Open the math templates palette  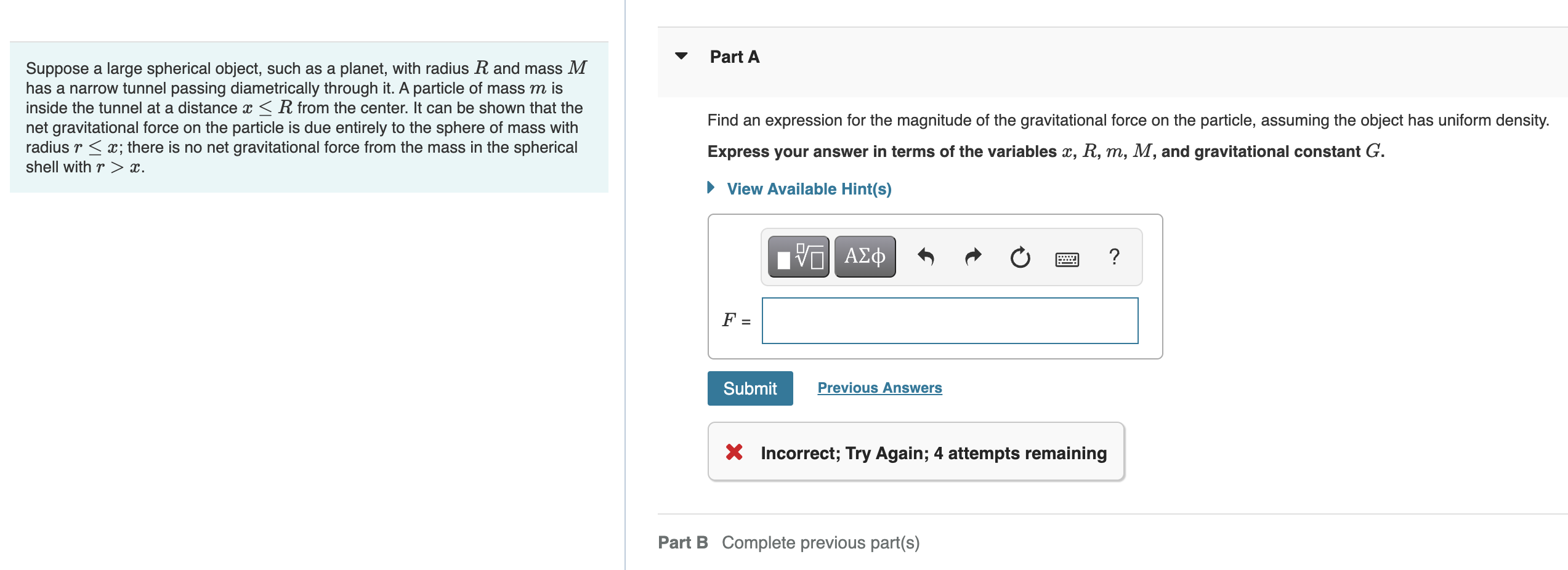pyautogui.click(x=798, y=257)
